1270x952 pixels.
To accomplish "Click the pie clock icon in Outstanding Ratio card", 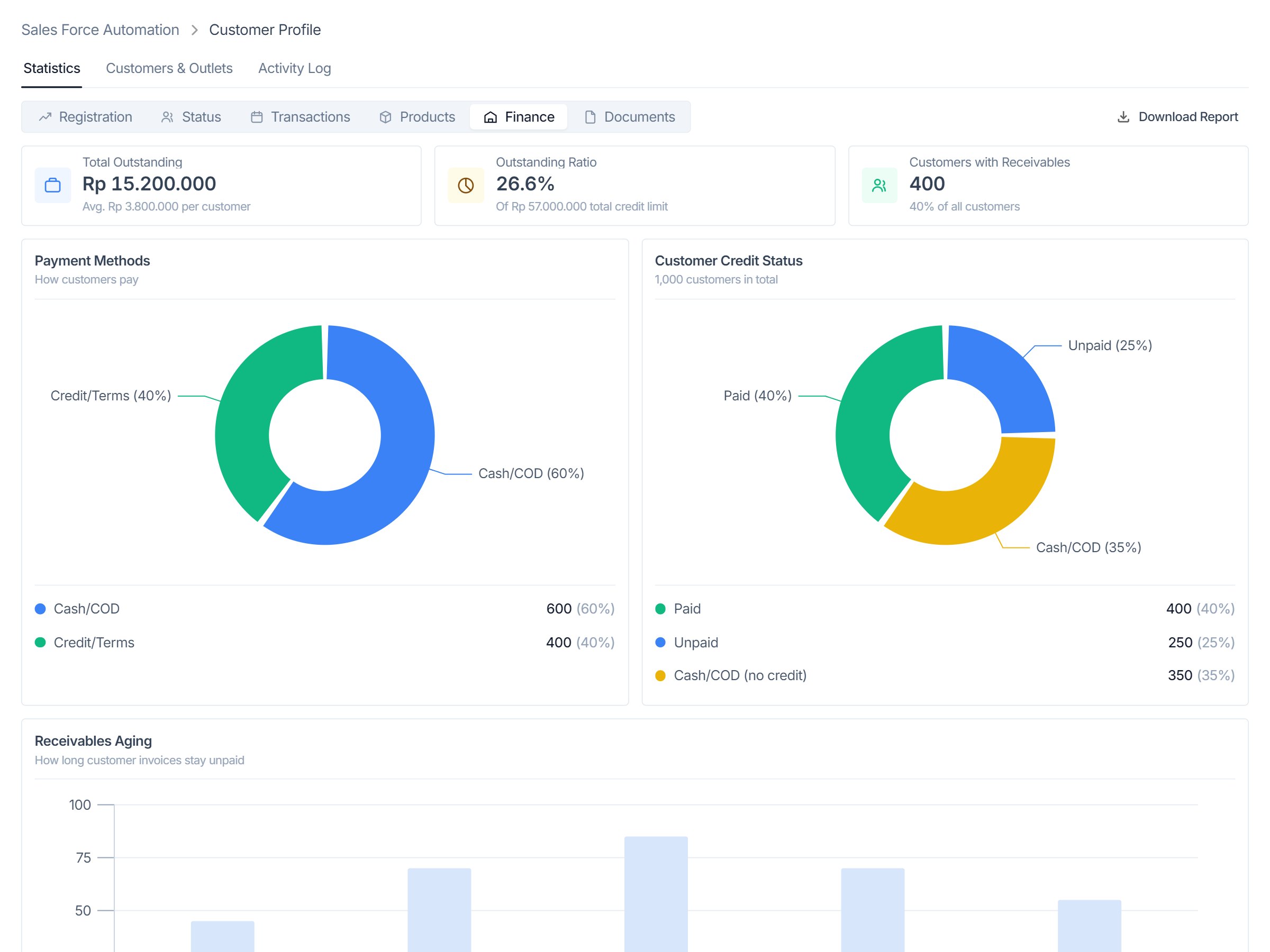I will coord(466,185).
